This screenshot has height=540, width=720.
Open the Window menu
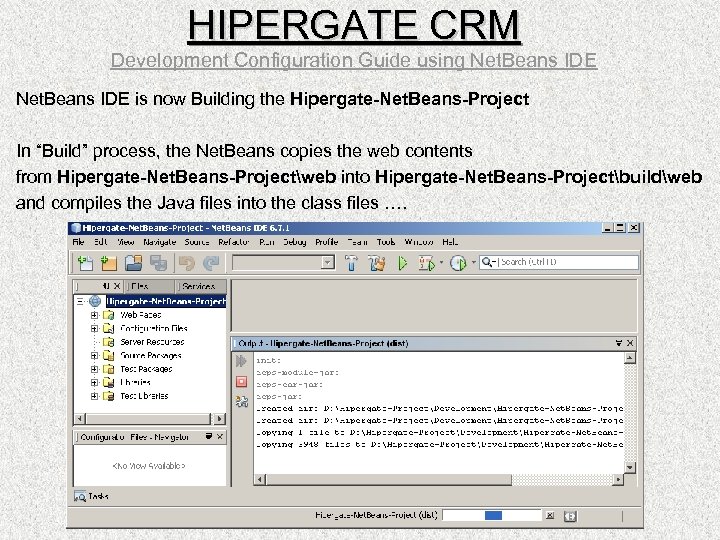coord(419,242)
